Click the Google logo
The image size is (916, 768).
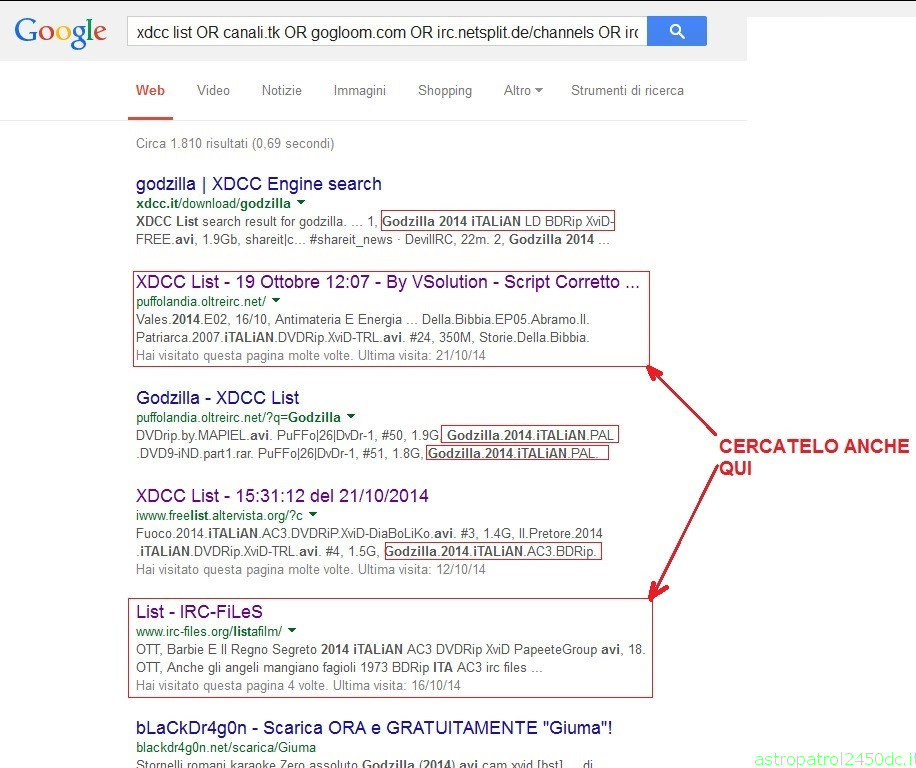[x=61, y=32]
